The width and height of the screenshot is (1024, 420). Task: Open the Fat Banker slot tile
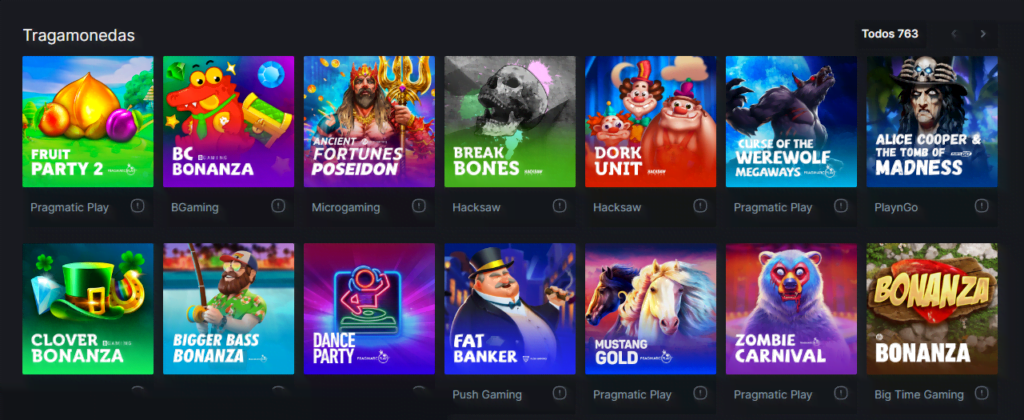click(x=510, y=309)
